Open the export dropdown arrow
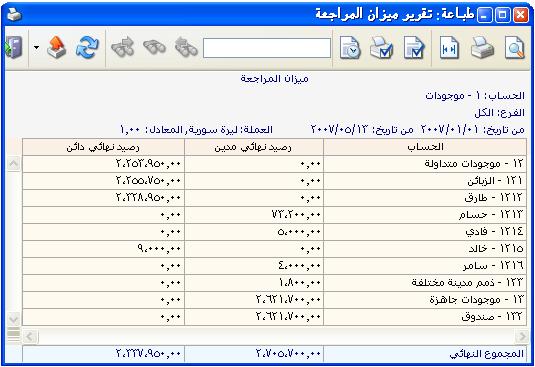Image resolution: width=535 pixels, height=367 pixels. pyautogui.click(x=36, y=48)
